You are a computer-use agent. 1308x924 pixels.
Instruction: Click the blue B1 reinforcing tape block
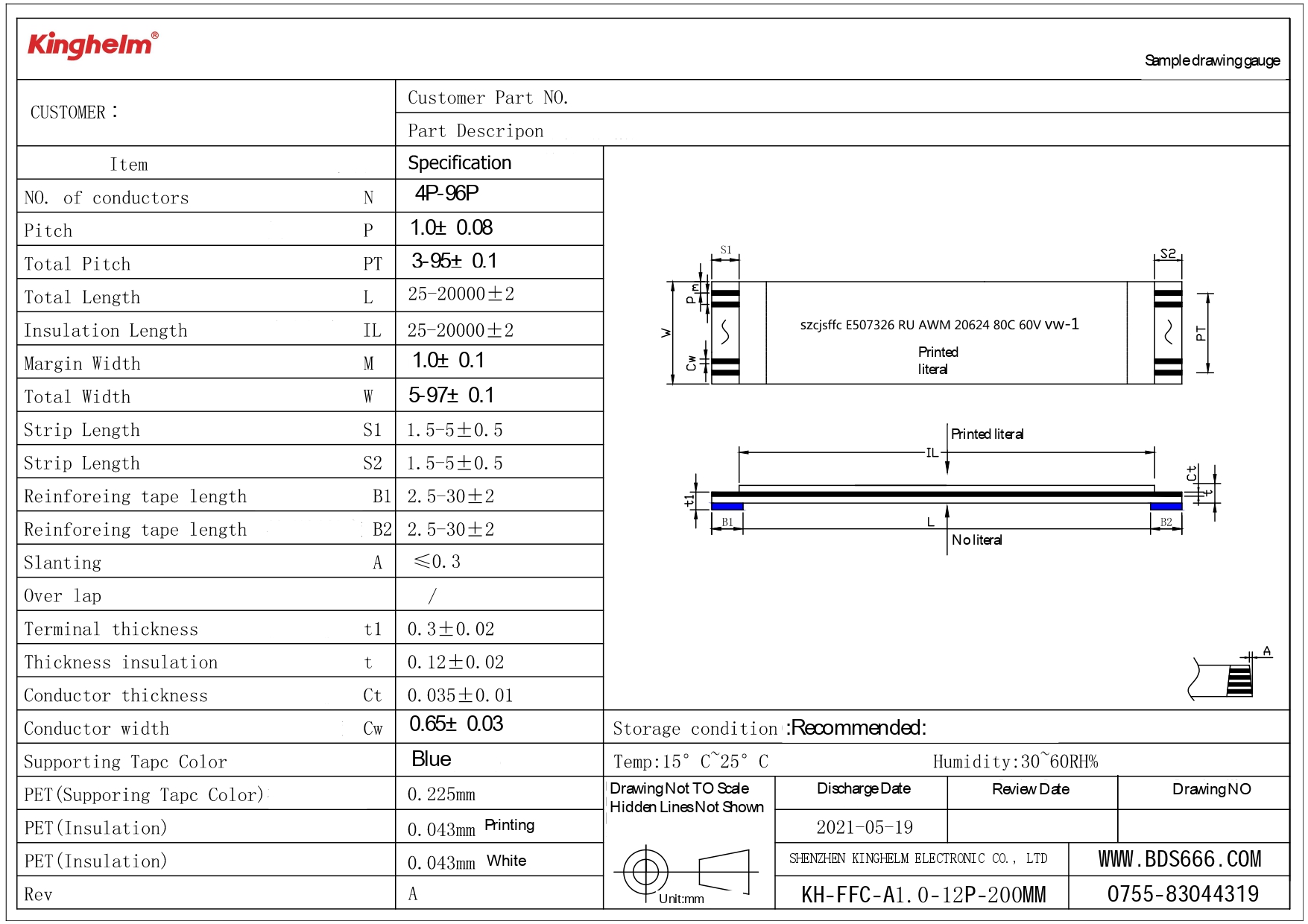[x=727, y=507]
